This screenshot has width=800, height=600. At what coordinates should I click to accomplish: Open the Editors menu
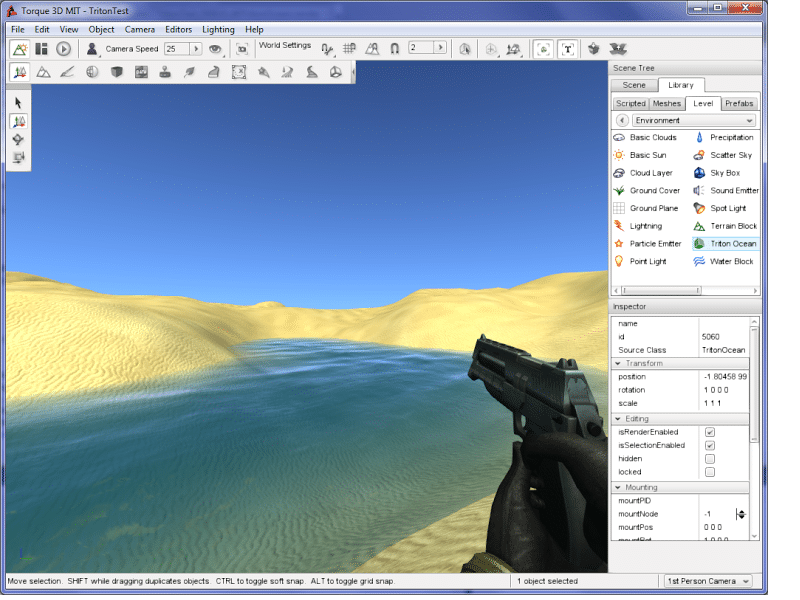click(179, 30)
